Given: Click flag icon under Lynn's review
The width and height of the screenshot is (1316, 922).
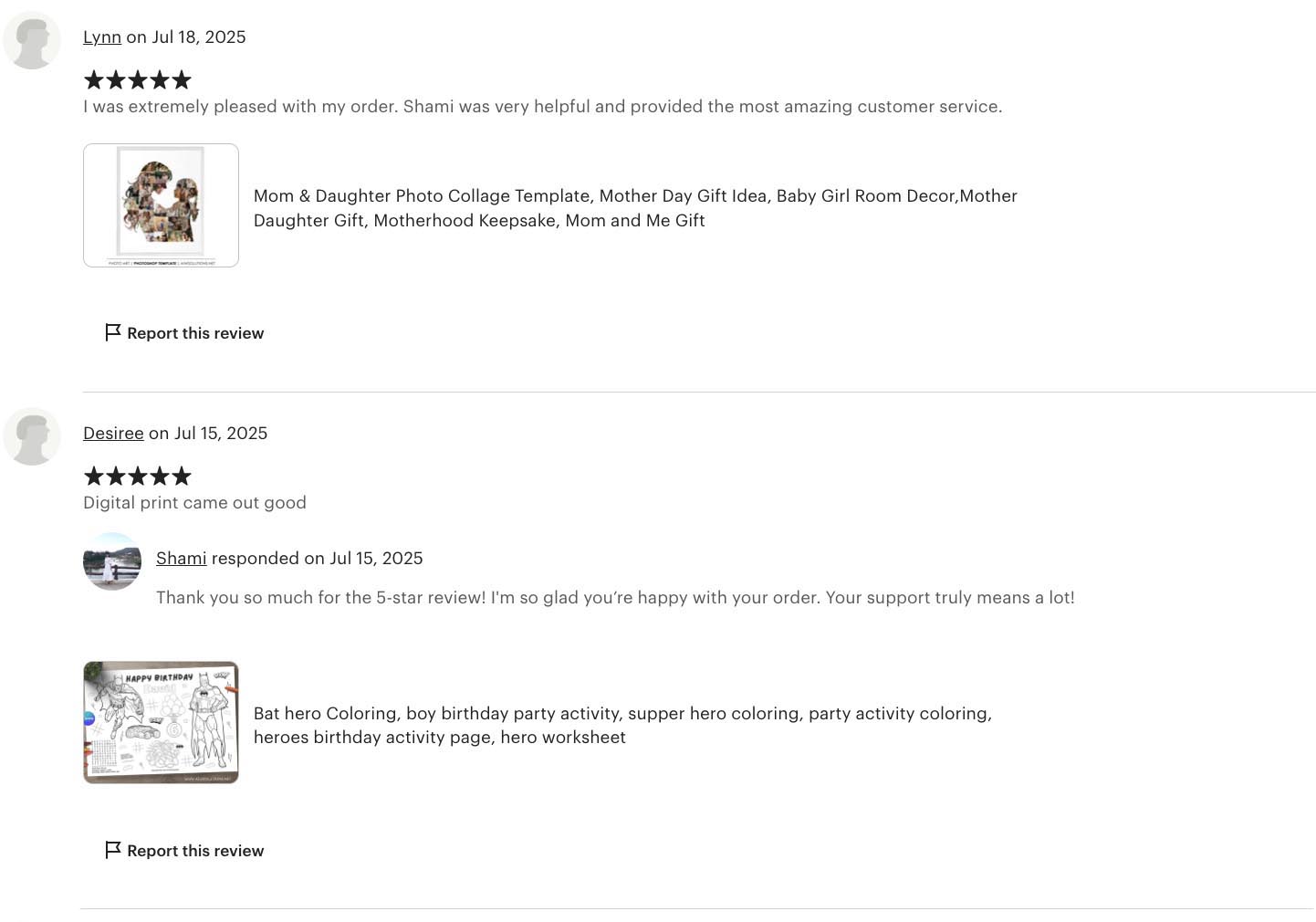Looking at the screenshot, I should click(113, 332).
